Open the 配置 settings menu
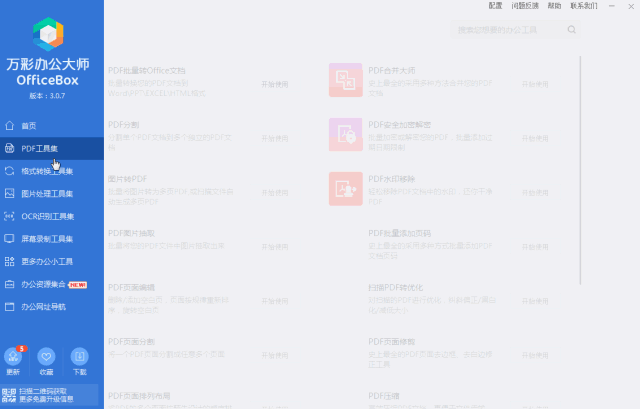The image size is (640, 409). click(x=496, y=6)
